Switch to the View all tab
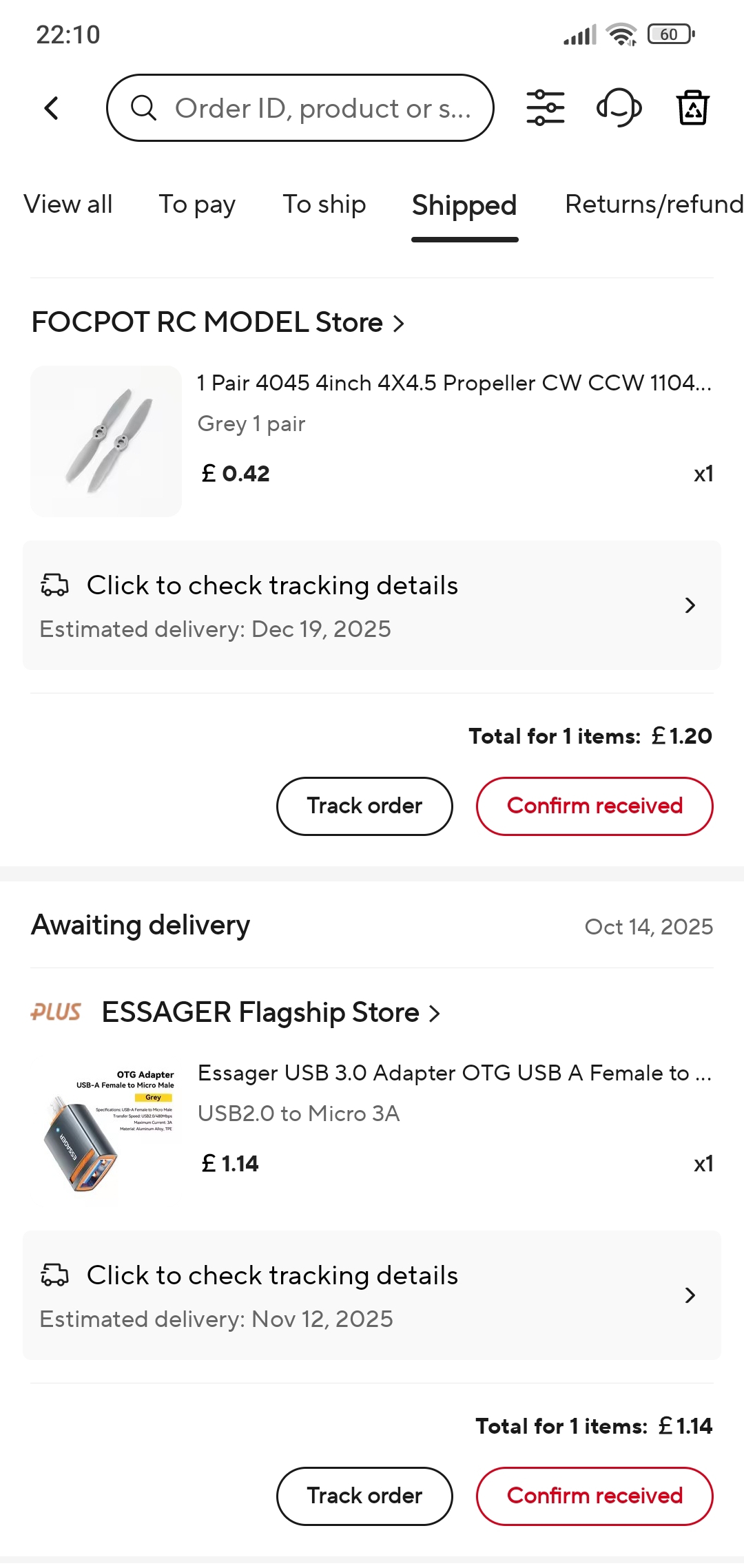744x1568 pixels. click(68, 205)
